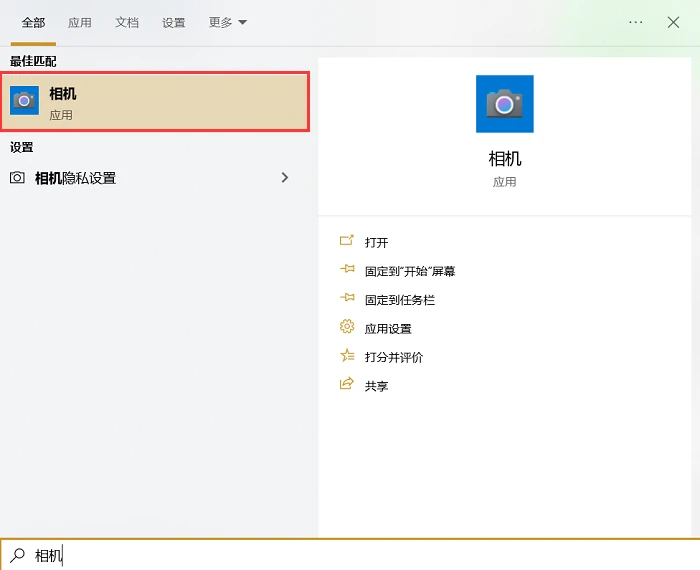Click the large camera icon in preview pane

pyautogui.click(x=504, y=104)
